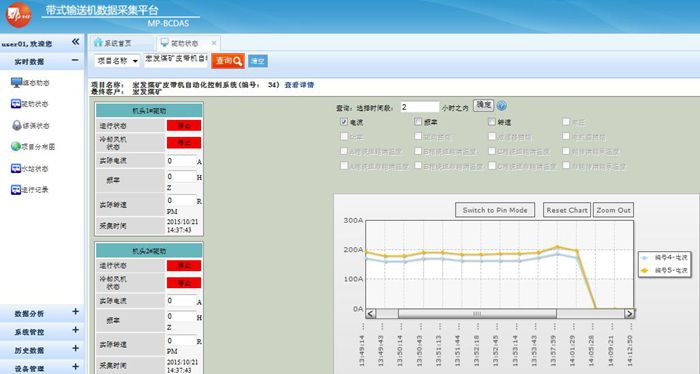This screenshot has width=700, height=374.
Task: Click the 编号5-电流 legend entry
Action: [665, 270]
